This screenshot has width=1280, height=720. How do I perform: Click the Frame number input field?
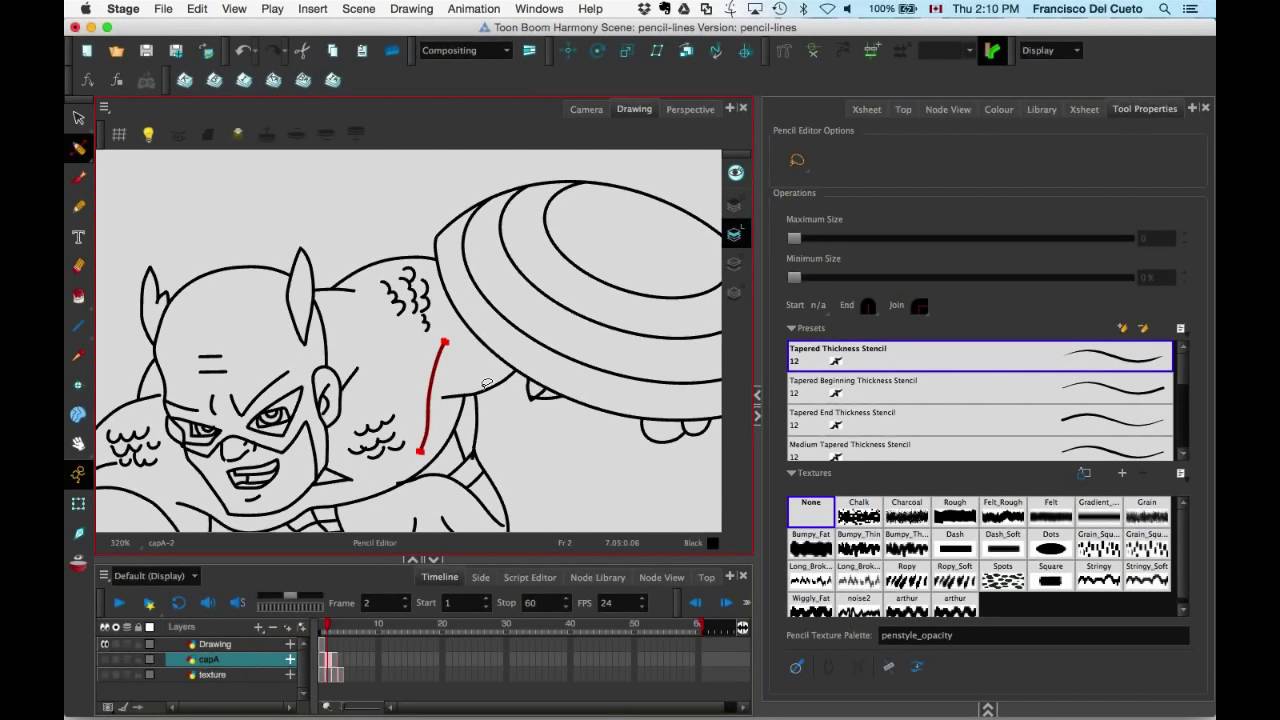(384, 603)
